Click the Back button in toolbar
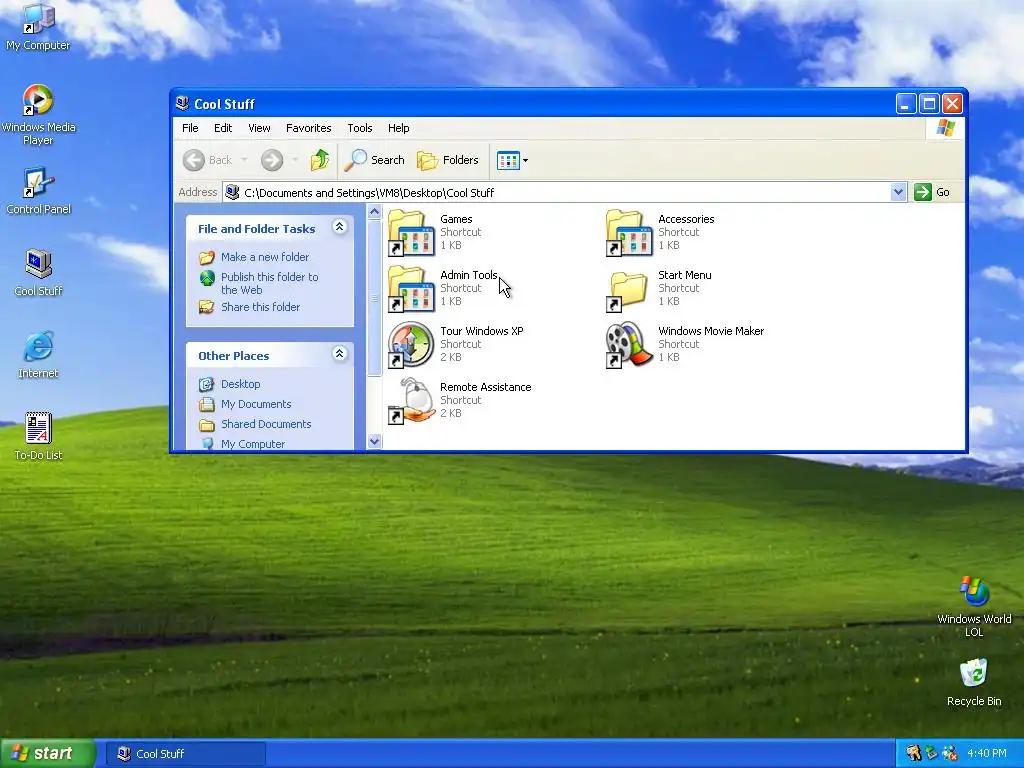This screenshot has width=1024, height=768. 207,160
